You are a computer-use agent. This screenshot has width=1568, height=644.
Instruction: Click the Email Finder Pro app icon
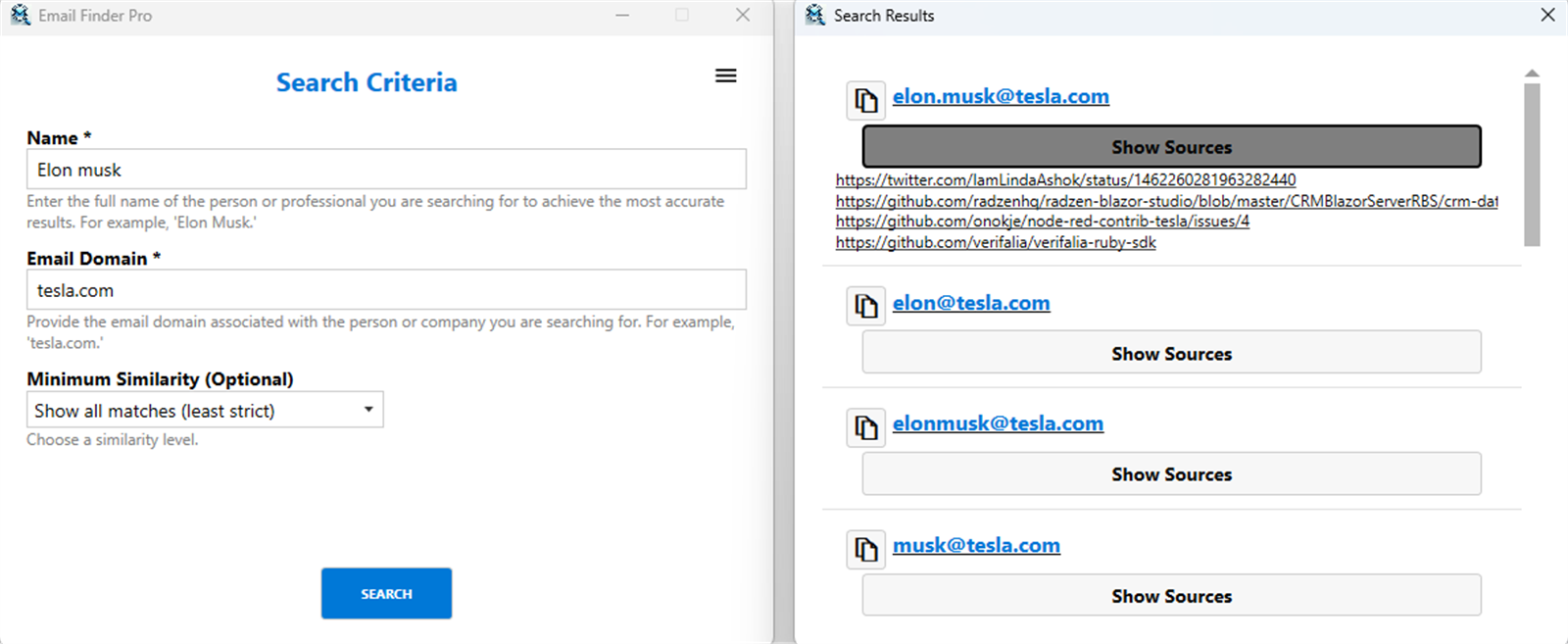[21, 15]
